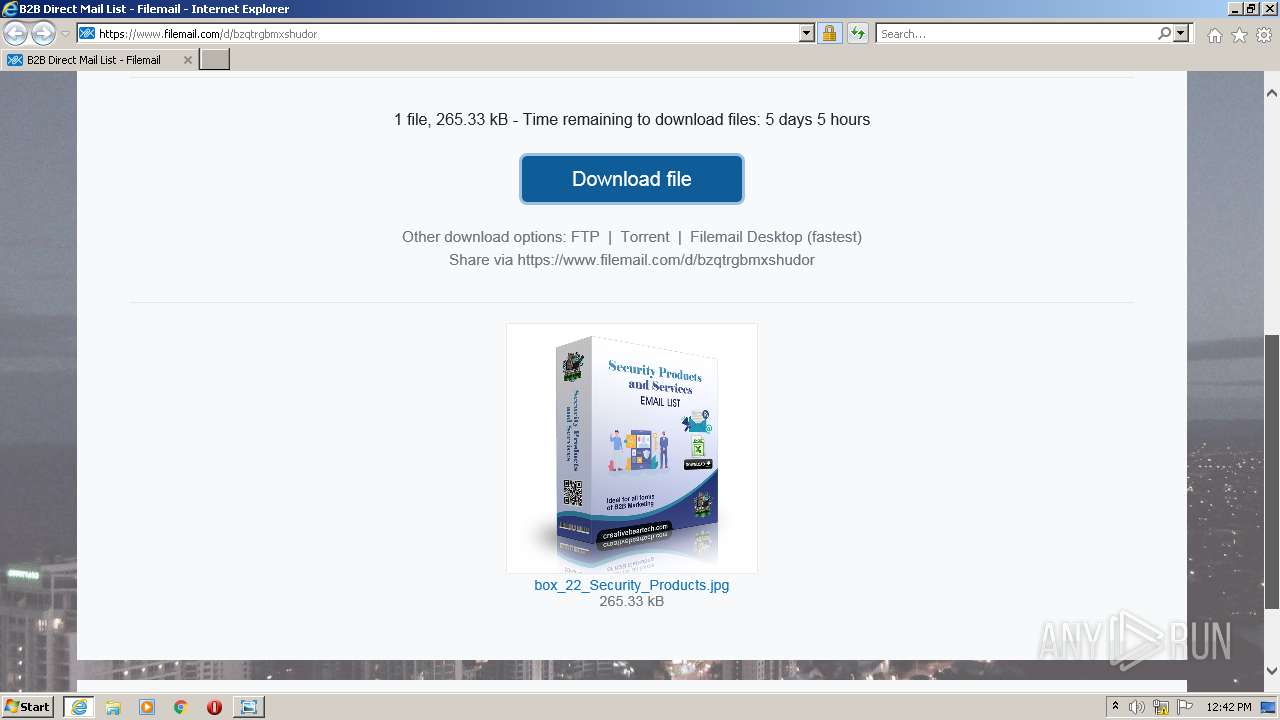
Task: Open the red Opera taskbar icon
Action: [x=214, y=707]
